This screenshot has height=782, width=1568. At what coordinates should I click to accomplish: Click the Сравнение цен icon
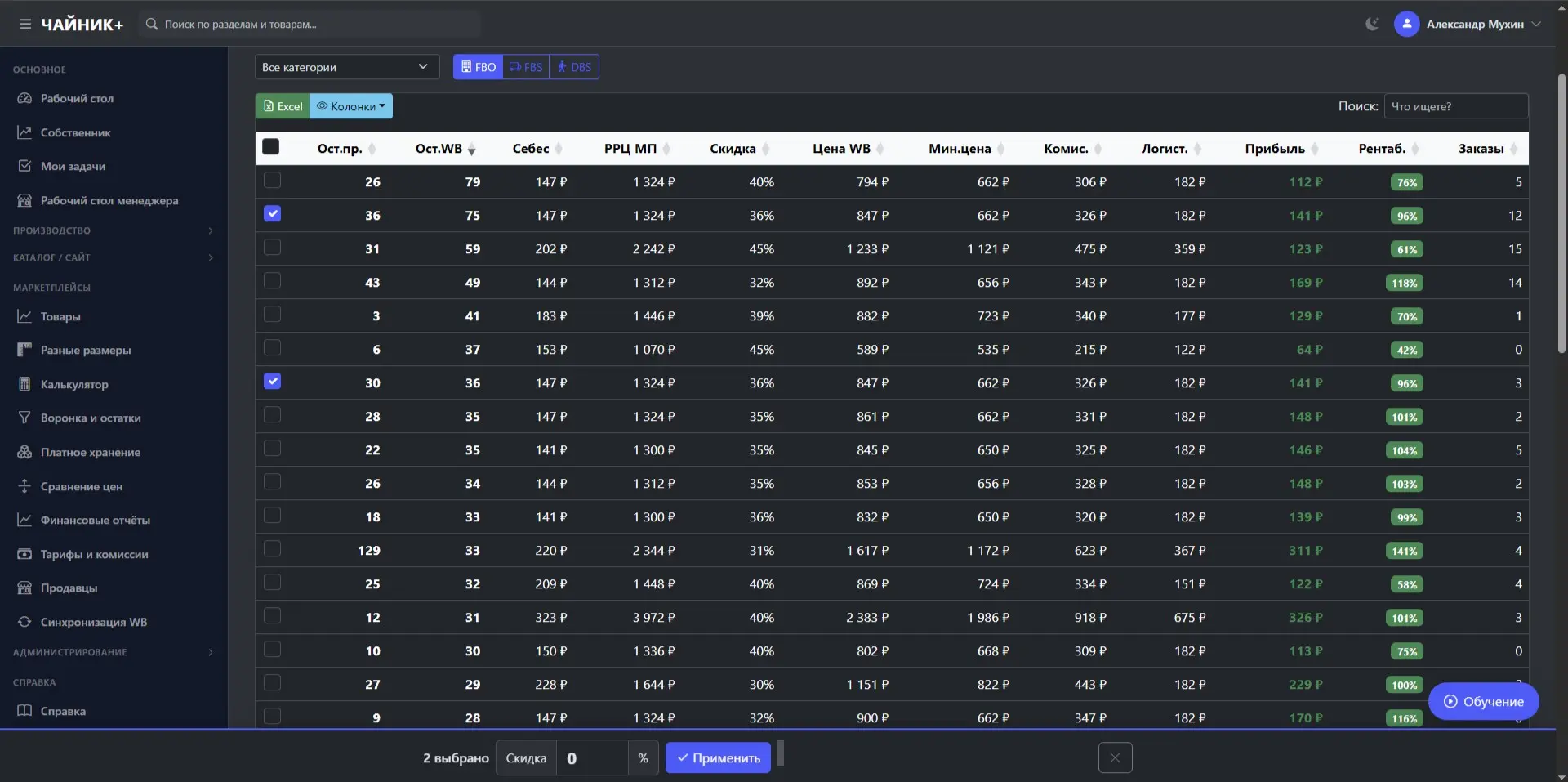[x=24, y=486]
